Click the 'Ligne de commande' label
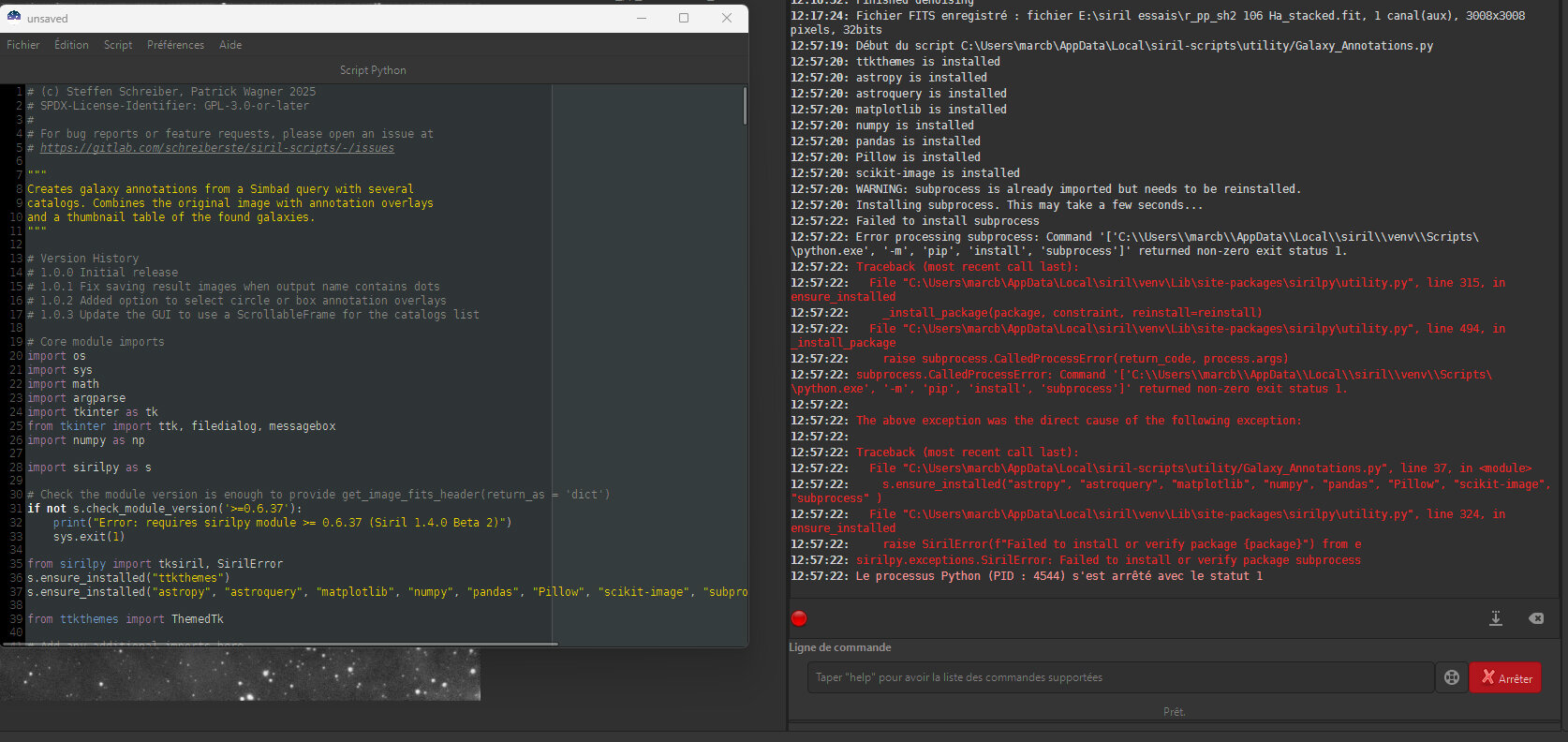 [840, 647]
